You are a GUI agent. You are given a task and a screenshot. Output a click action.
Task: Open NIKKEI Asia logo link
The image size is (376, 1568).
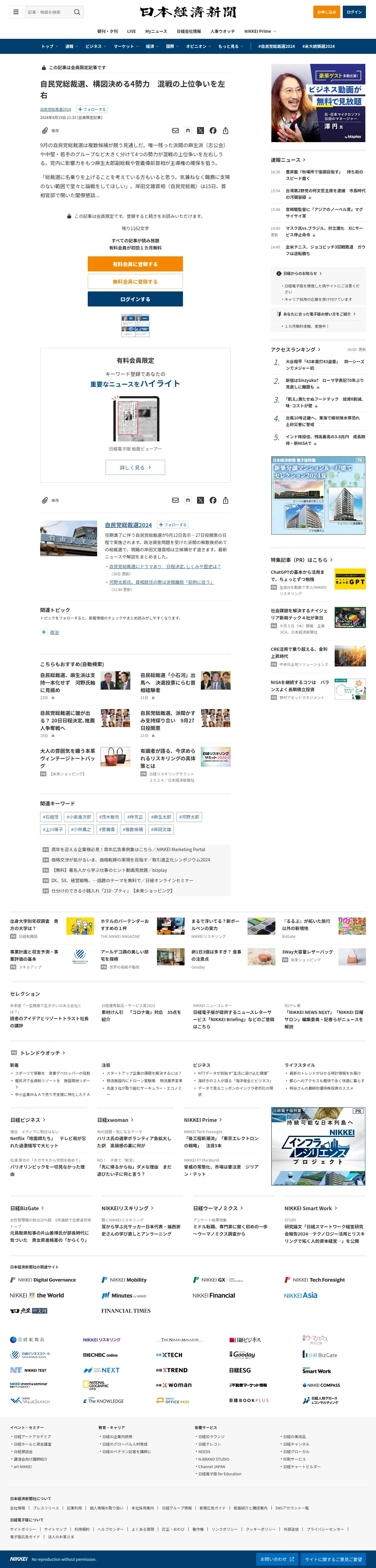tap(300, 1295)
